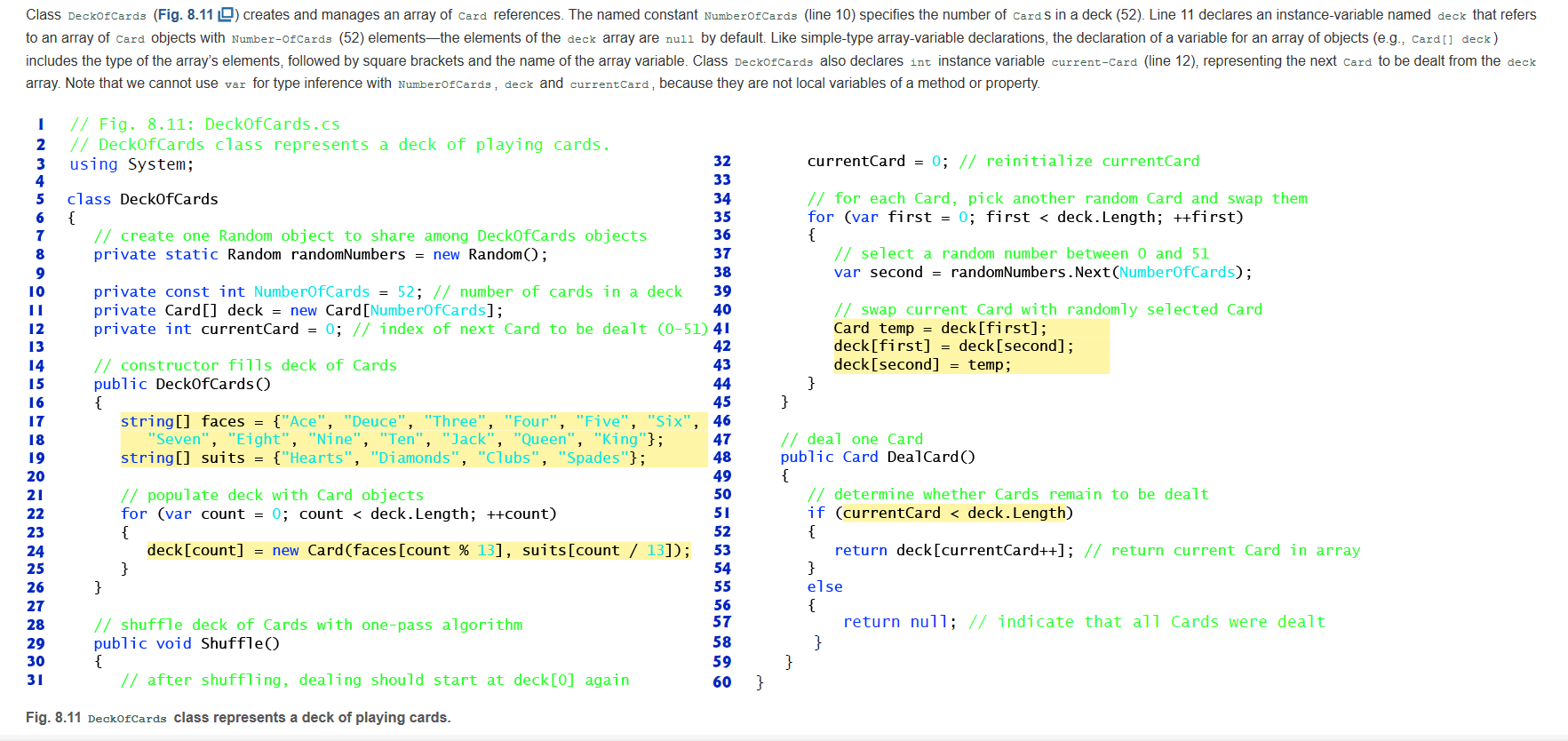Click the comment 'constructor fills deck of Cards'
This screenshot has height=741, width=1568.
click(245, 365)
